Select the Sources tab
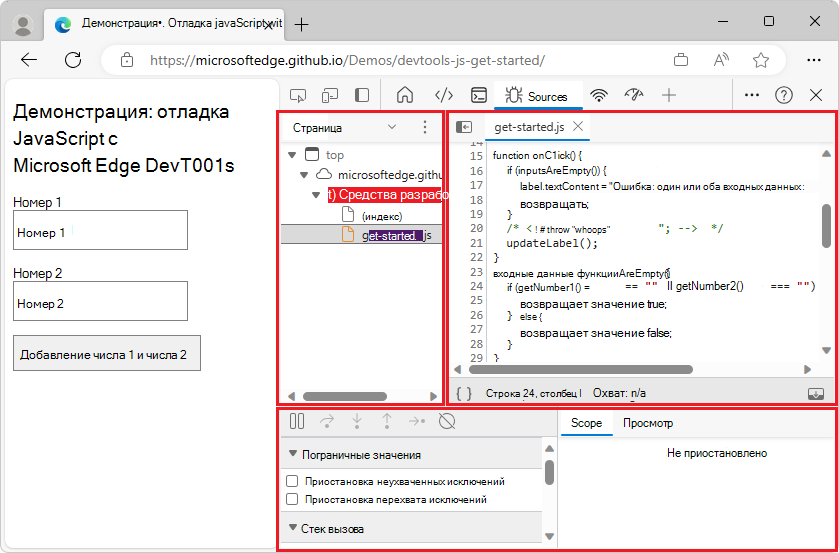The image size is (839, 553). pos(537,96)
